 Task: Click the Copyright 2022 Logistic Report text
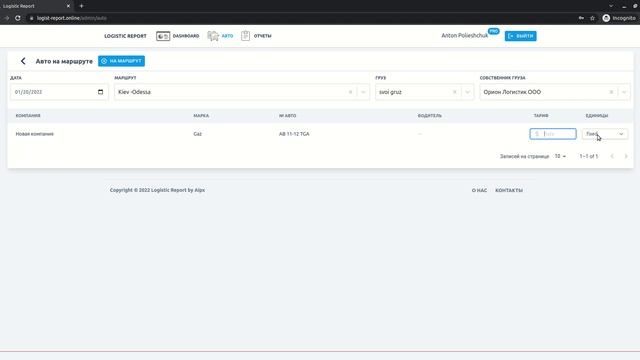pyautogui.click(x=157, y=190)
